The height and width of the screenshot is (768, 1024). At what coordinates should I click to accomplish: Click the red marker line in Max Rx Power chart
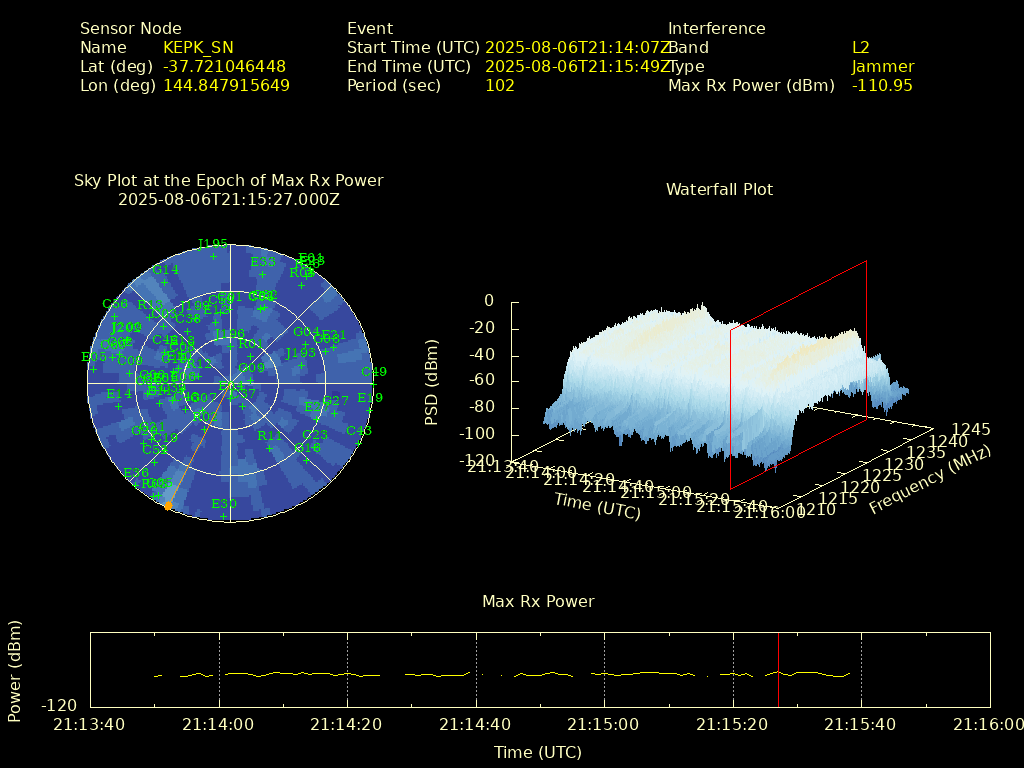tap(778, 669)
